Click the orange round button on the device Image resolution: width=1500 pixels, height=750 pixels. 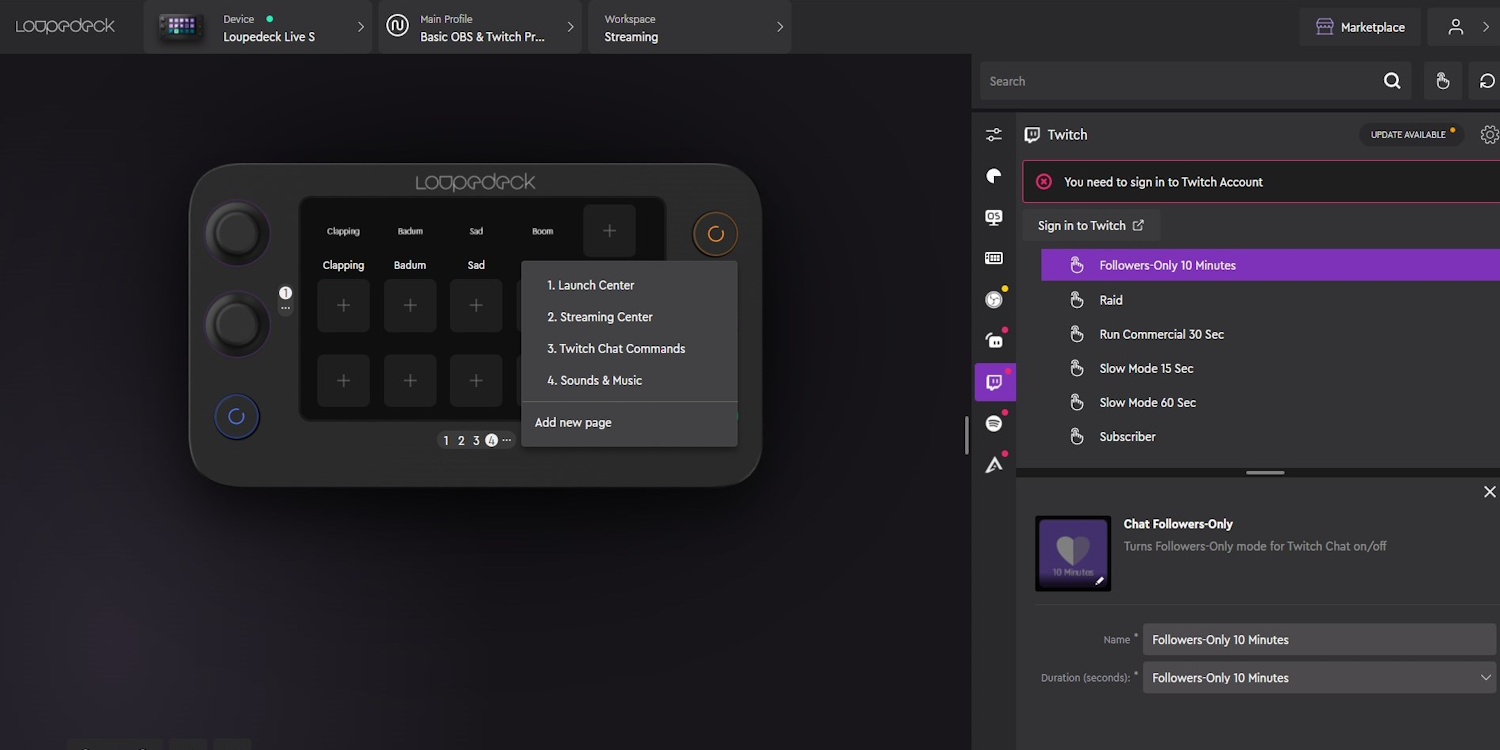pyautogui.click(x=715, y=234)
